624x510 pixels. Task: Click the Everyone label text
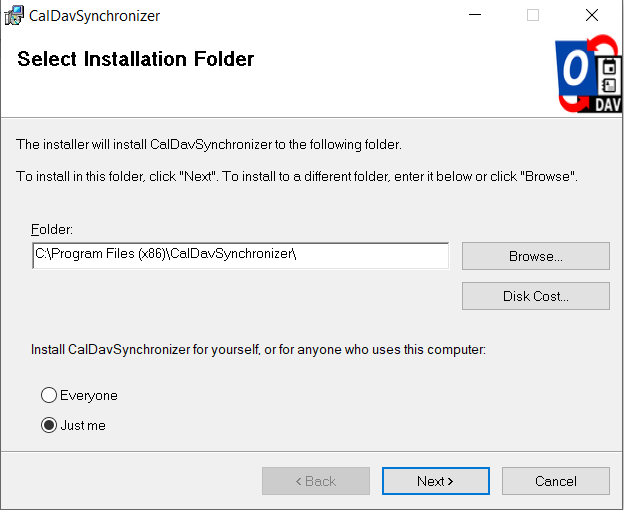[89, 395]
